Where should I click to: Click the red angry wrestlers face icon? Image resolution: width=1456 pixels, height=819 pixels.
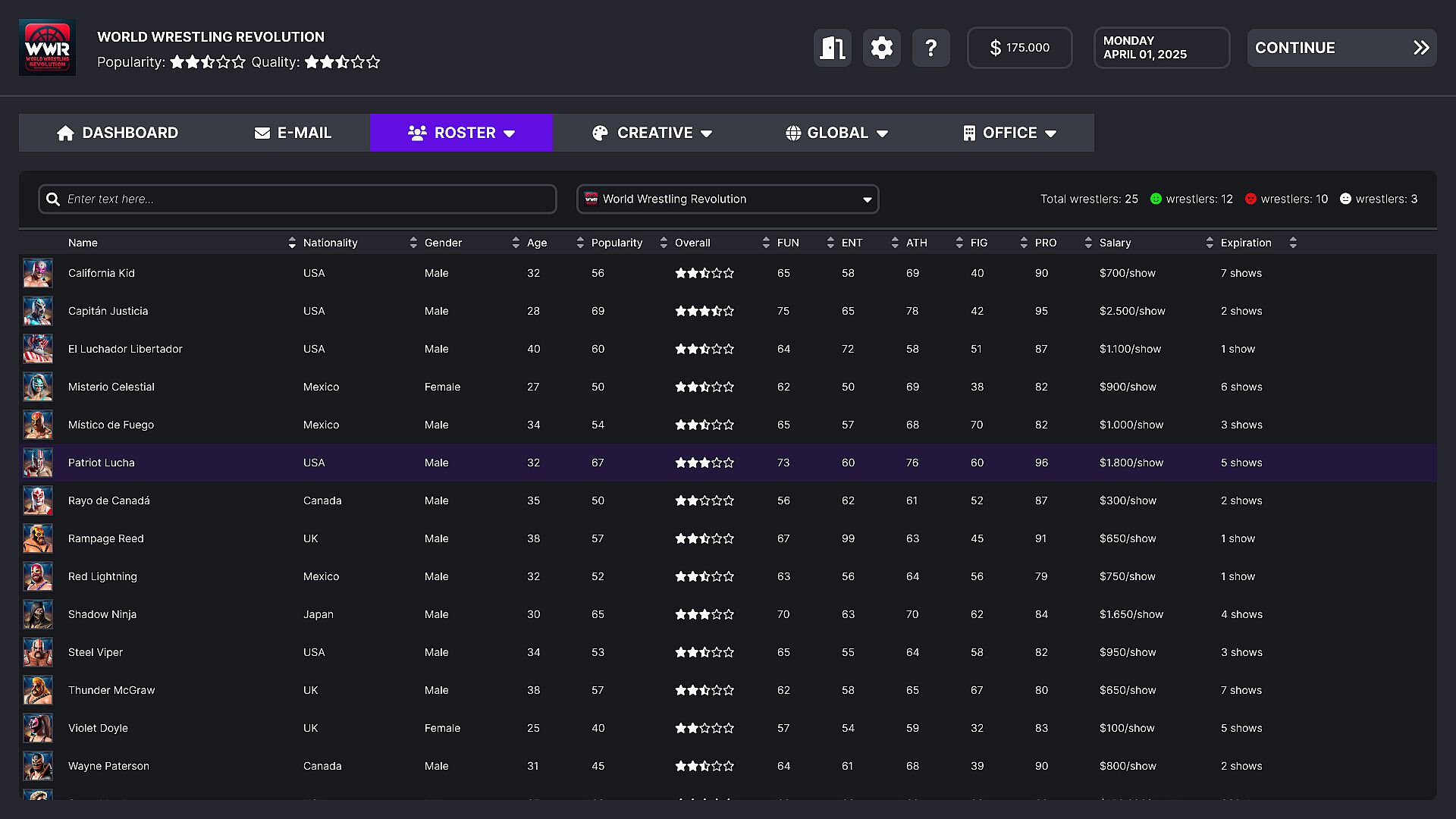(x=1250, y=199)
